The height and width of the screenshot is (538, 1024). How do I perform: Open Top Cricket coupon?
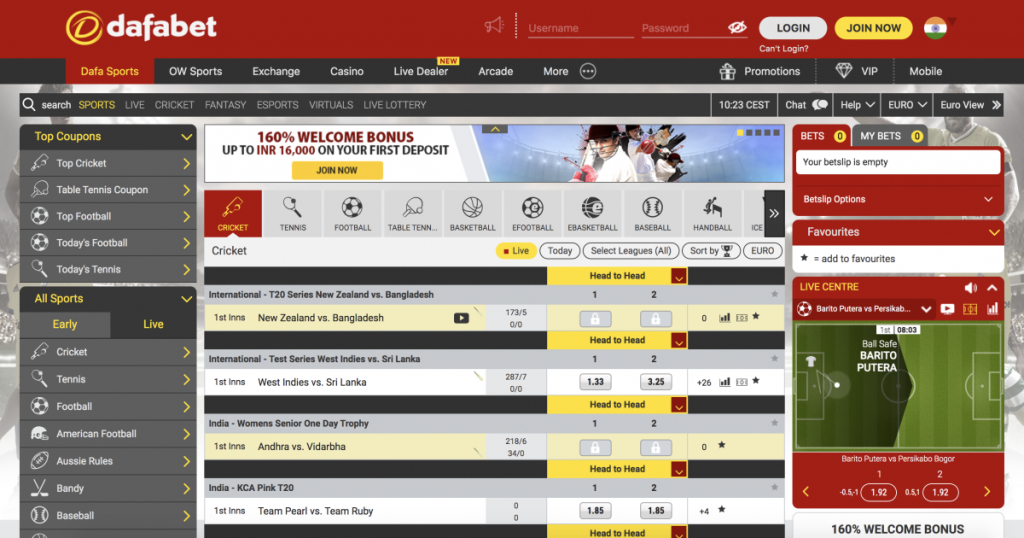coord(108,163)
